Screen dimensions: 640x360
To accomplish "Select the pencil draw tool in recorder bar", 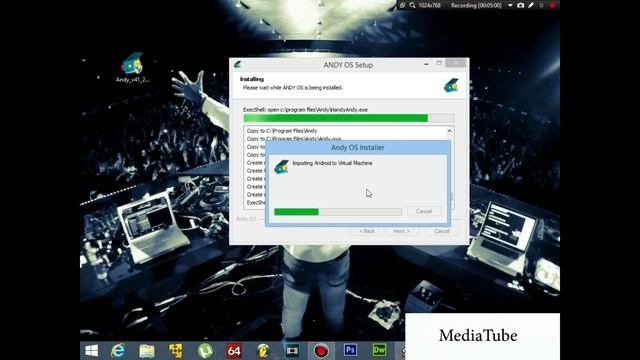I will tap(531, 5).
